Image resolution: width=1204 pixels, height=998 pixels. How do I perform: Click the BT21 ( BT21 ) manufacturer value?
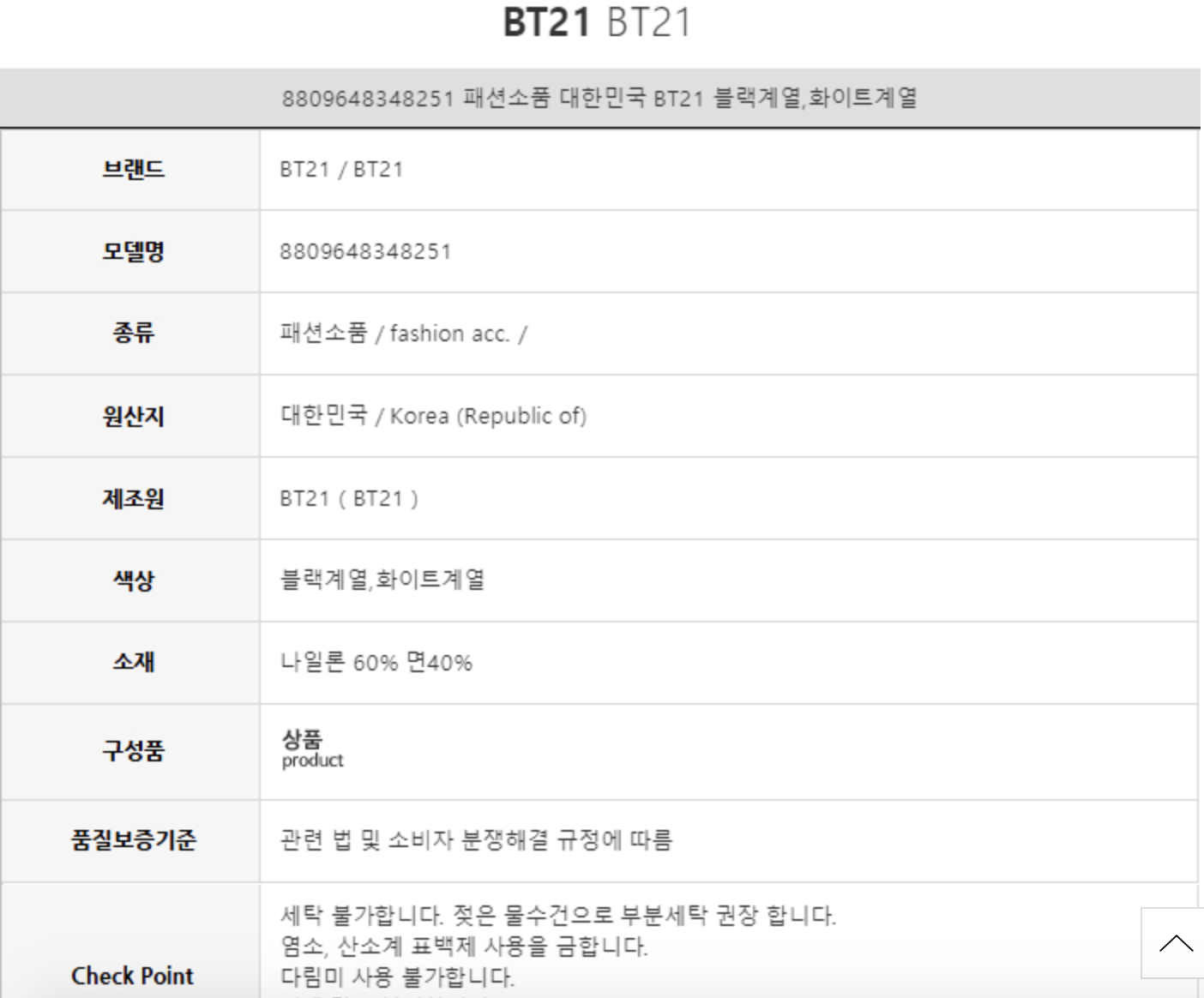[x=349, y=498]
